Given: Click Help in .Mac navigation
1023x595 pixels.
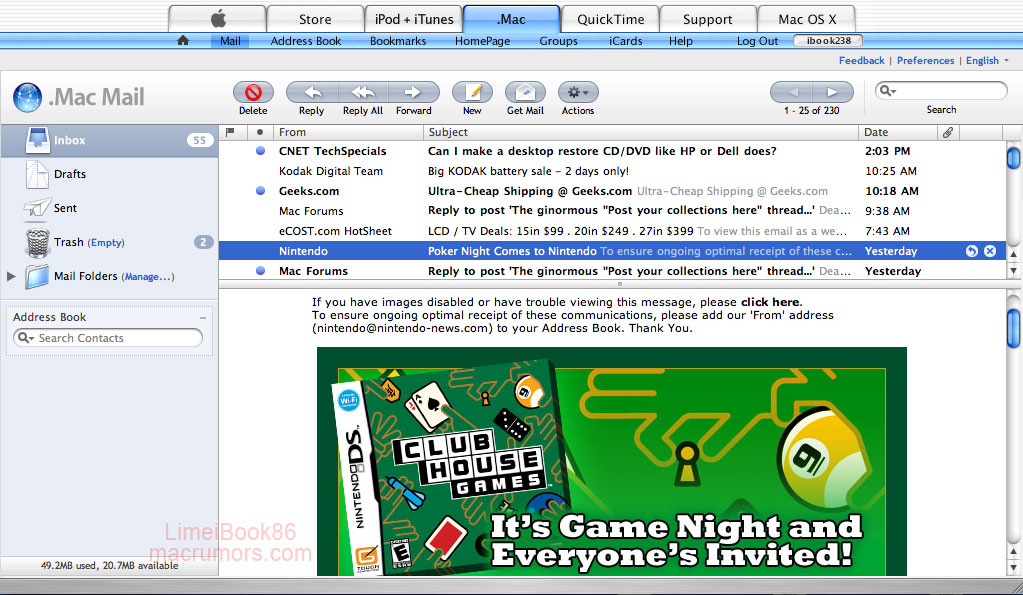Looking at the screenshot, I should (680, 40).
